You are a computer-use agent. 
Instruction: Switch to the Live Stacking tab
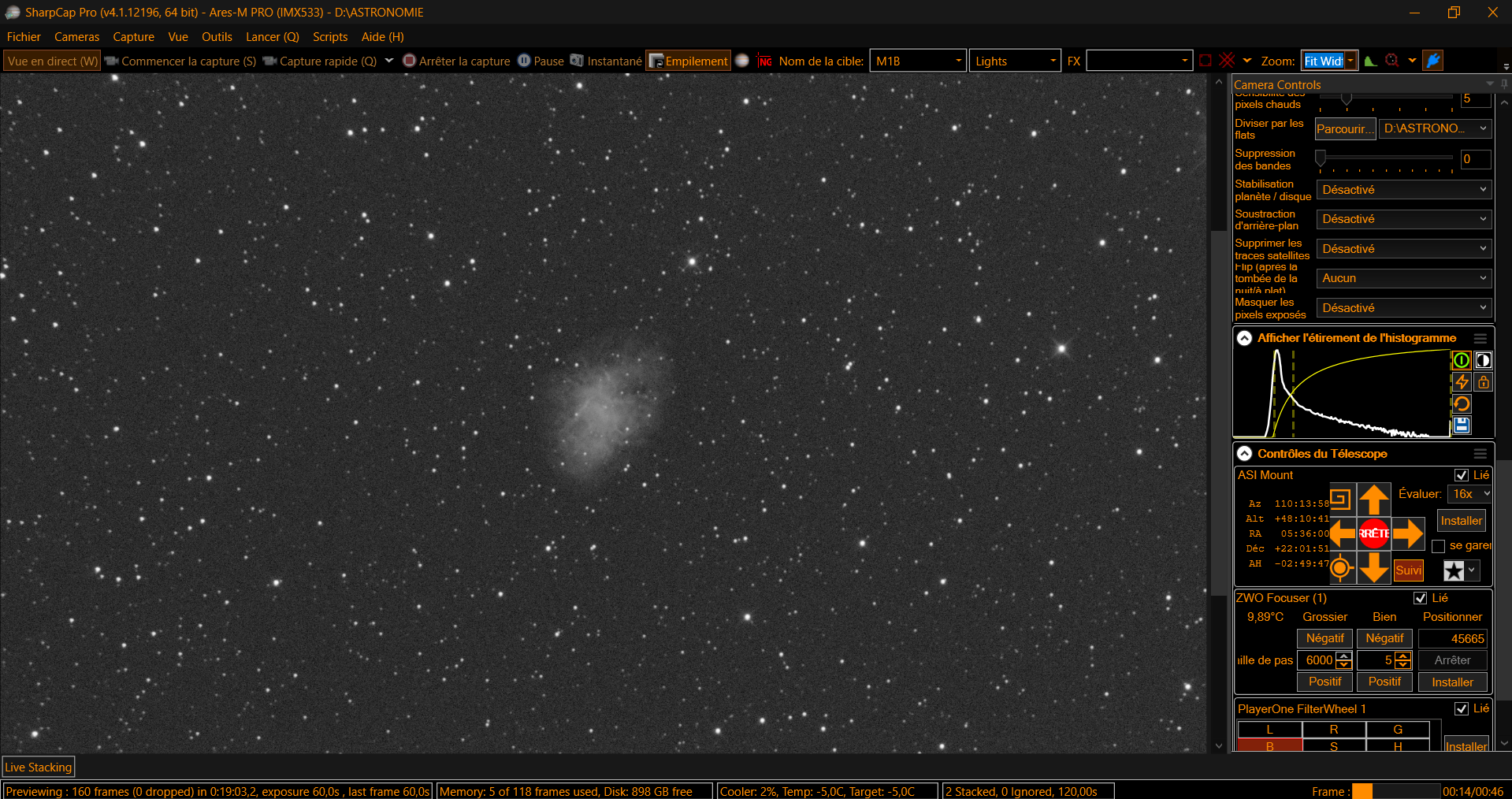pyautogui.click(x=39, y=767)
